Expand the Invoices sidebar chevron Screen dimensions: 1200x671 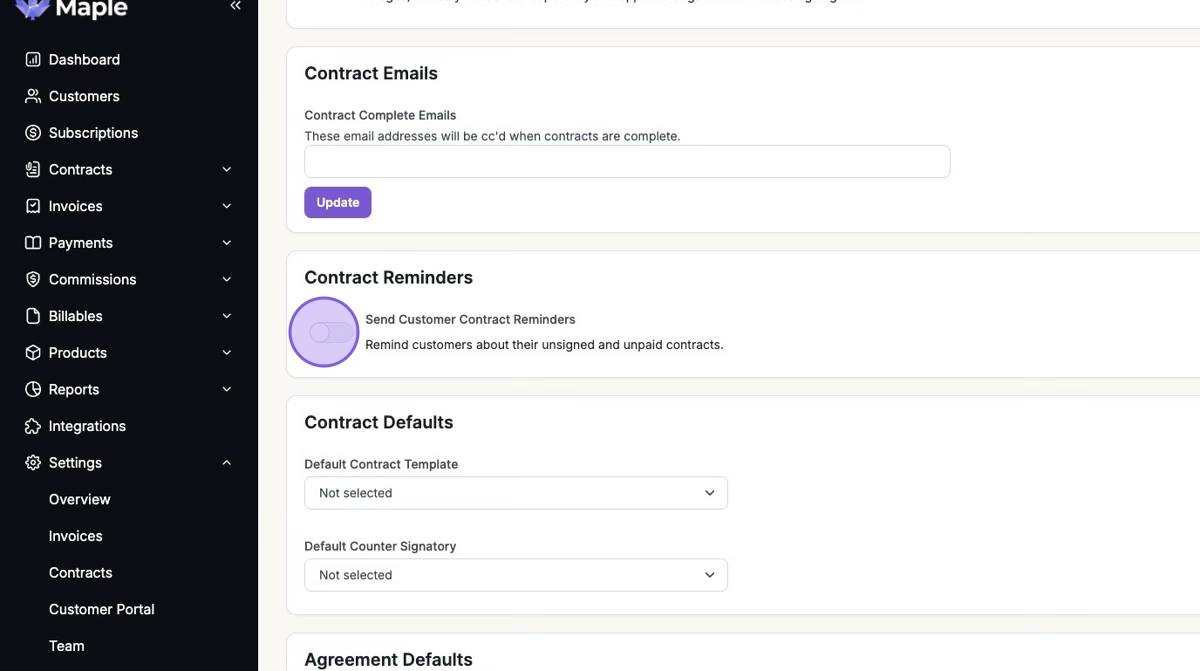227,207
